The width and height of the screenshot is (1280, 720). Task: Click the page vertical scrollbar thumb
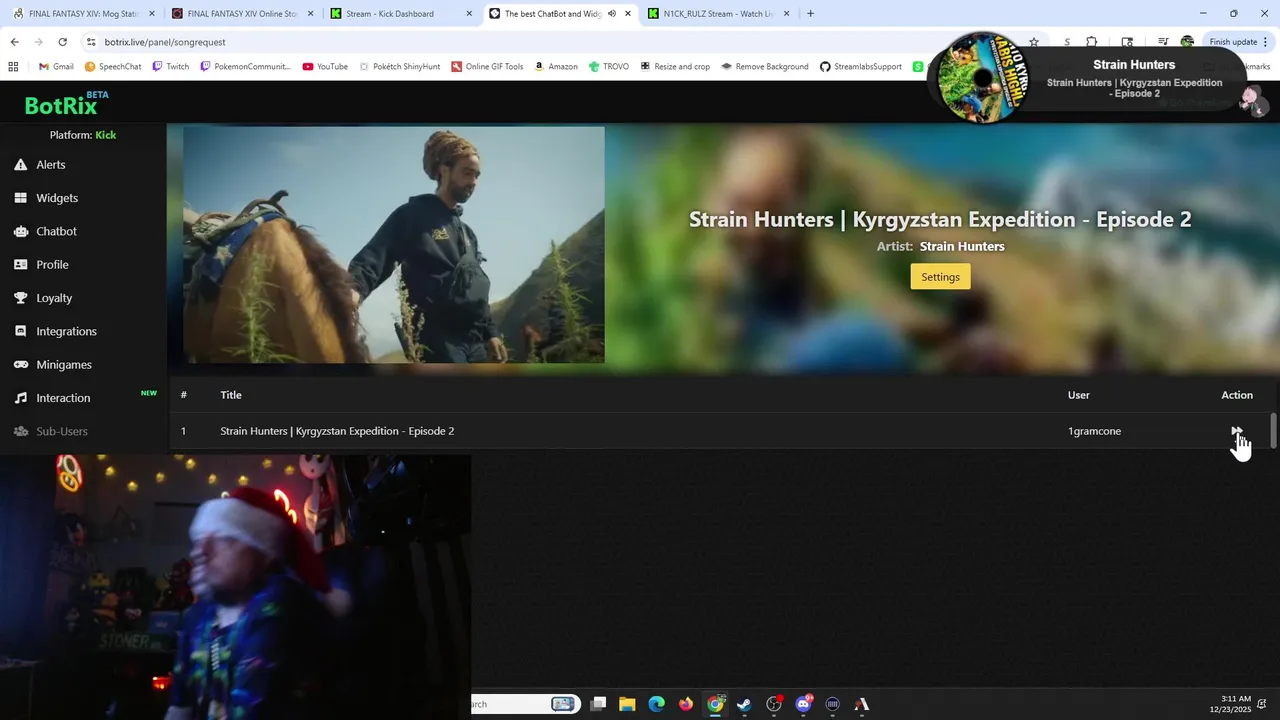tap(1273, 431)
